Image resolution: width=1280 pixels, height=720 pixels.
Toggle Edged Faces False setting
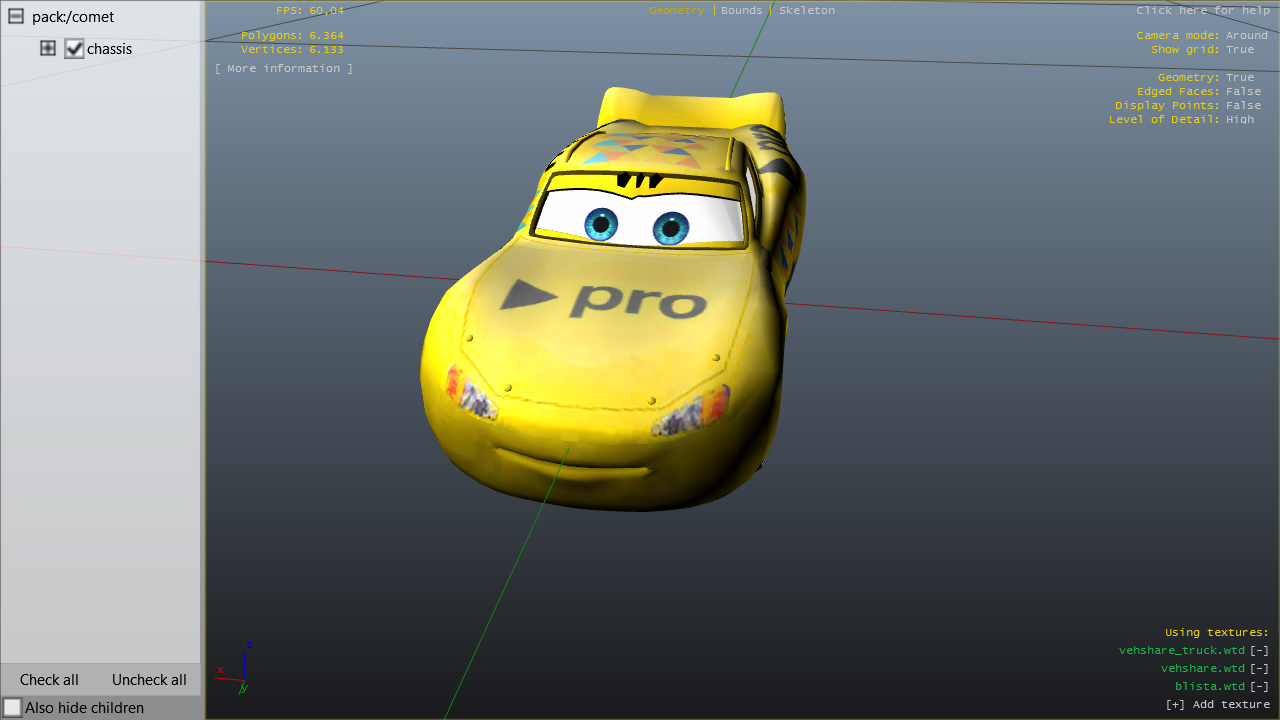(x=1243, y=91)
